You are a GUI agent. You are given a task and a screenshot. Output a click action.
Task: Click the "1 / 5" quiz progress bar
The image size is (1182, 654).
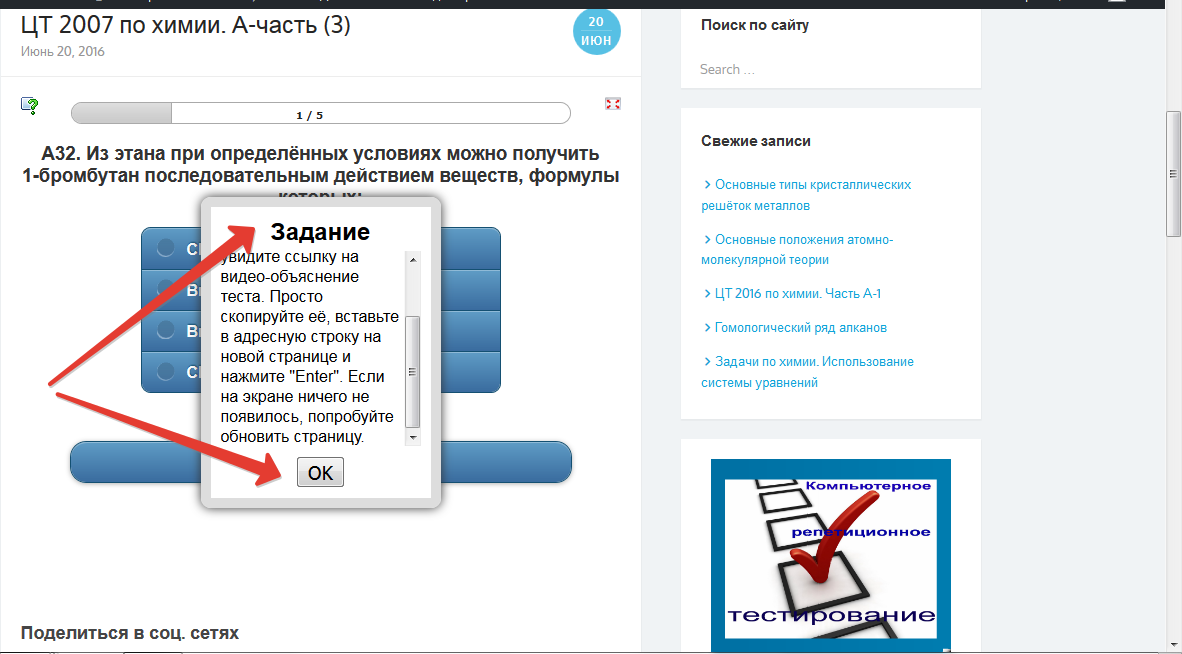pyautogui.click(x=321, y=114)
